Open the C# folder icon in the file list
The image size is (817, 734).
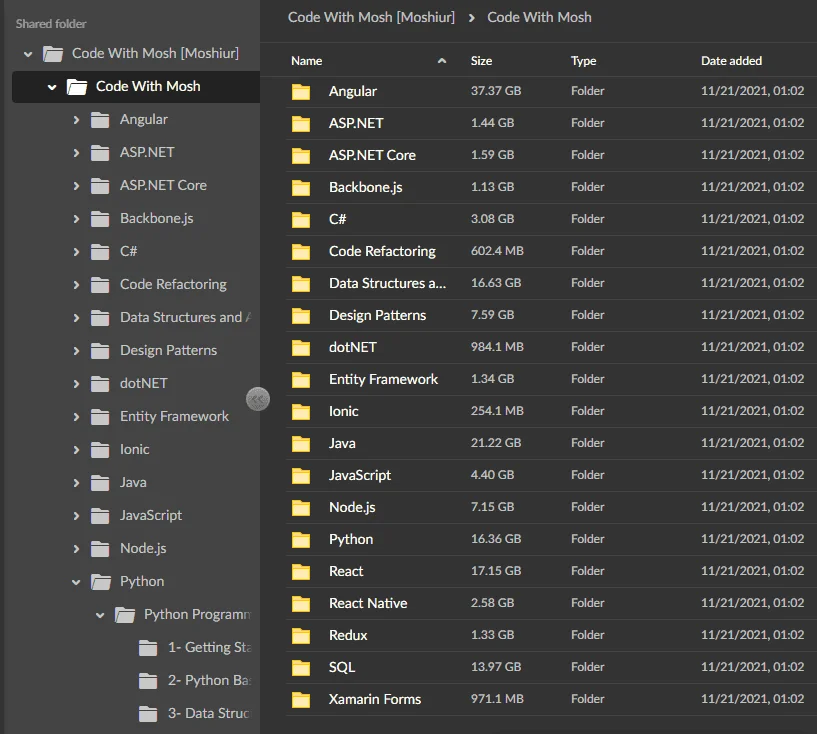point(301,220)
